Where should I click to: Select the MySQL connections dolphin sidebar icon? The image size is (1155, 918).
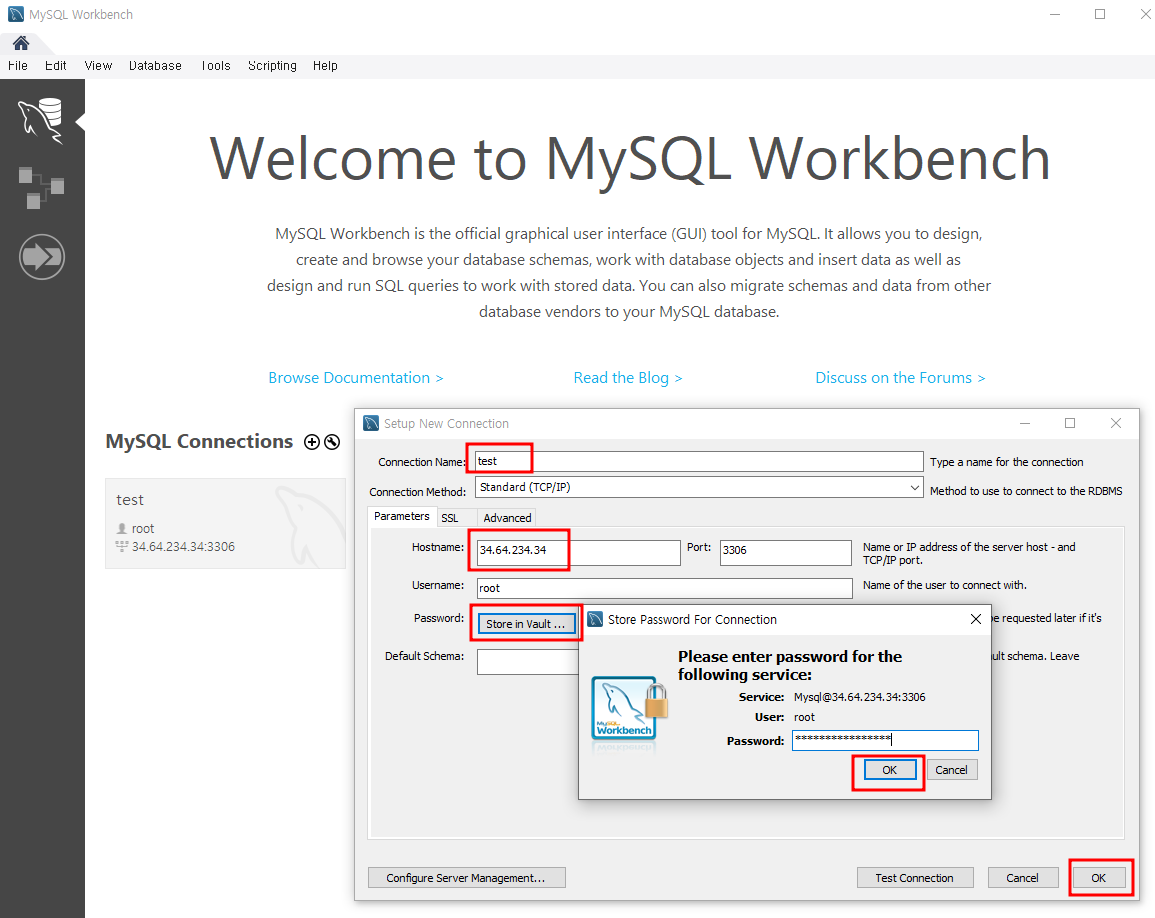(41, 120)
